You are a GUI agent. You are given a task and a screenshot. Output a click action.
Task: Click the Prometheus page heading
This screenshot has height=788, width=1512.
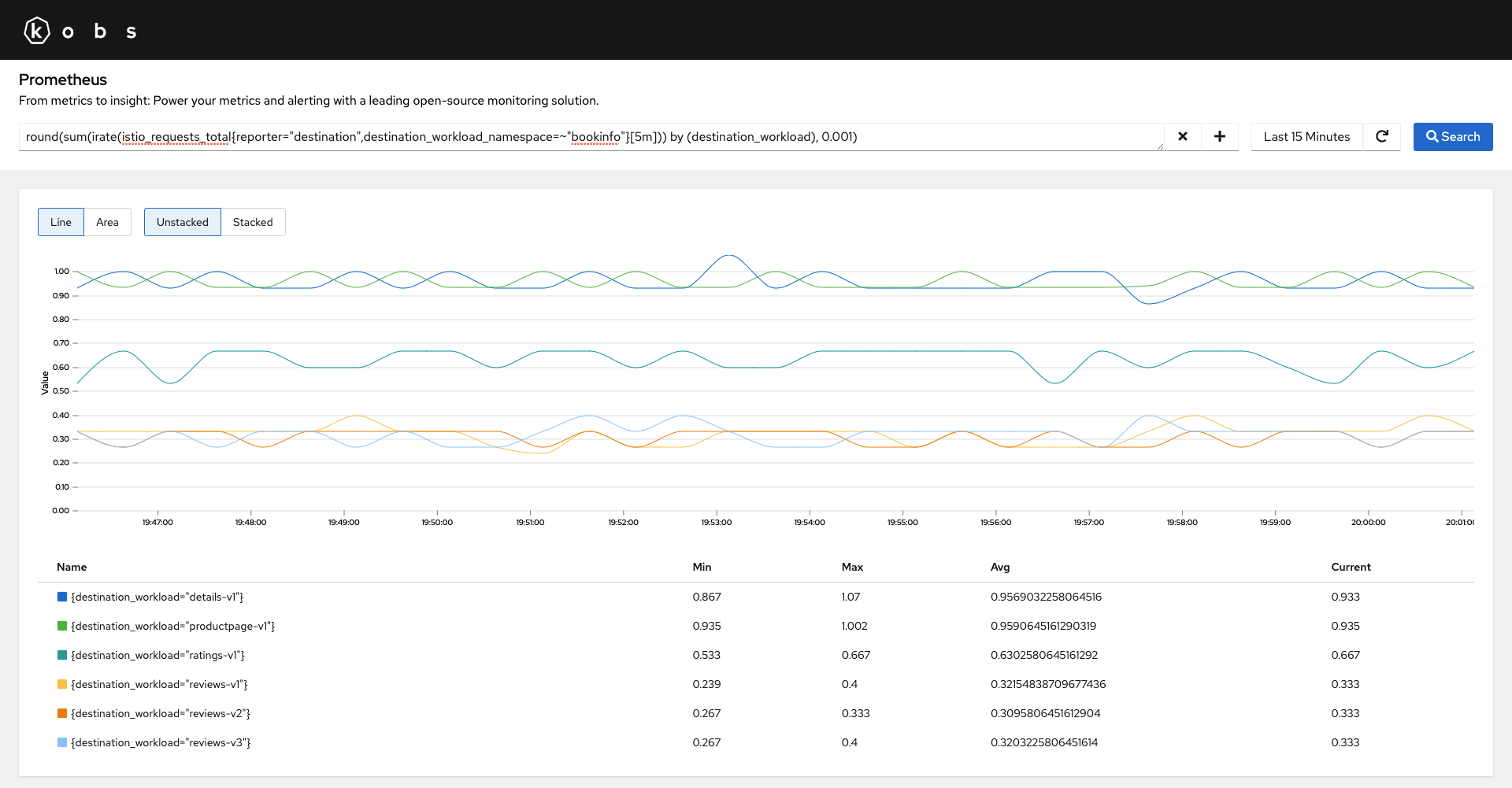[63, 80]
